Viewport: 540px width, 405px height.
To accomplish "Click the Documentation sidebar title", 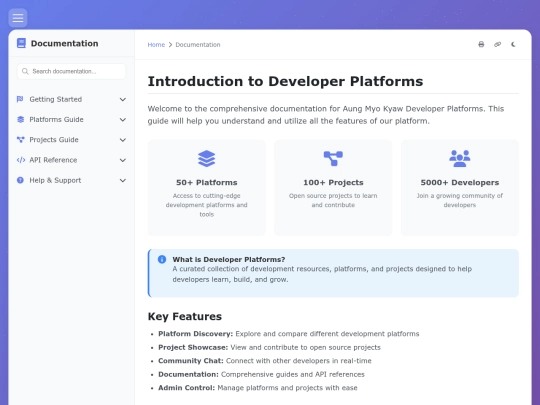I will (x=64, y=43).
